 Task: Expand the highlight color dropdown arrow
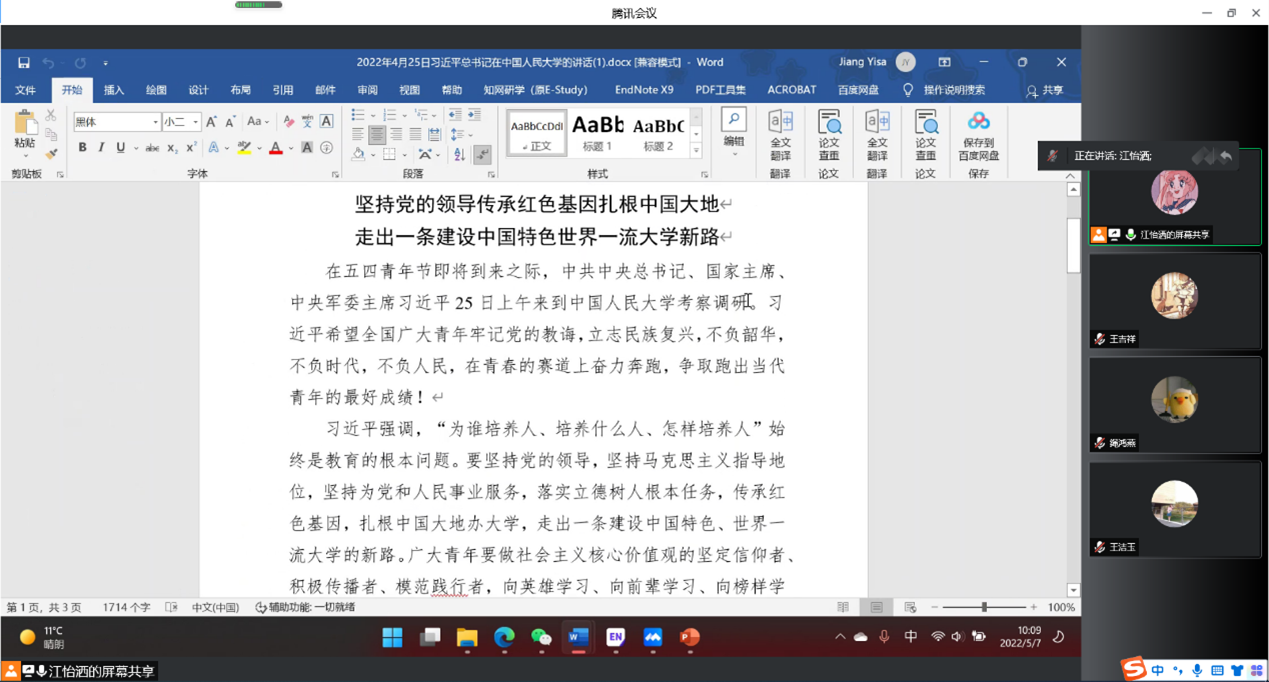(x=259, y=148)
